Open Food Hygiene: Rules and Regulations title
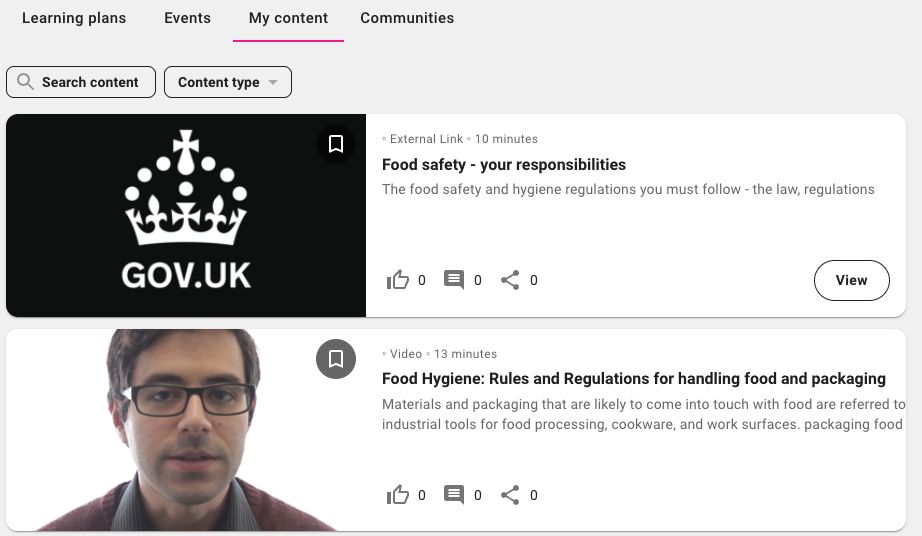Screen dimensions: 922x536 634,379
